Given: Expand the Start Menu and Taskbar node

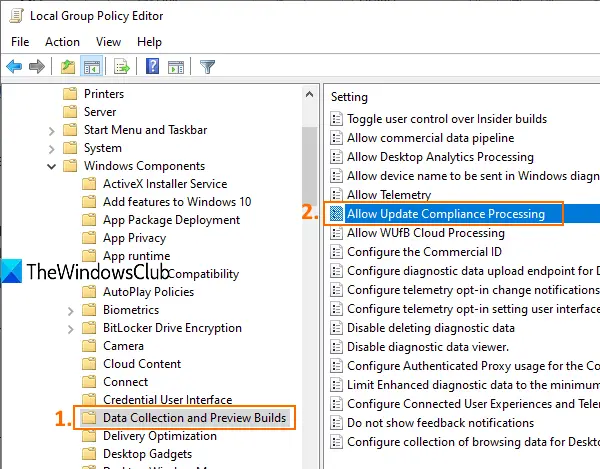Looking at the screenshot, I should (x=52, y=131).
